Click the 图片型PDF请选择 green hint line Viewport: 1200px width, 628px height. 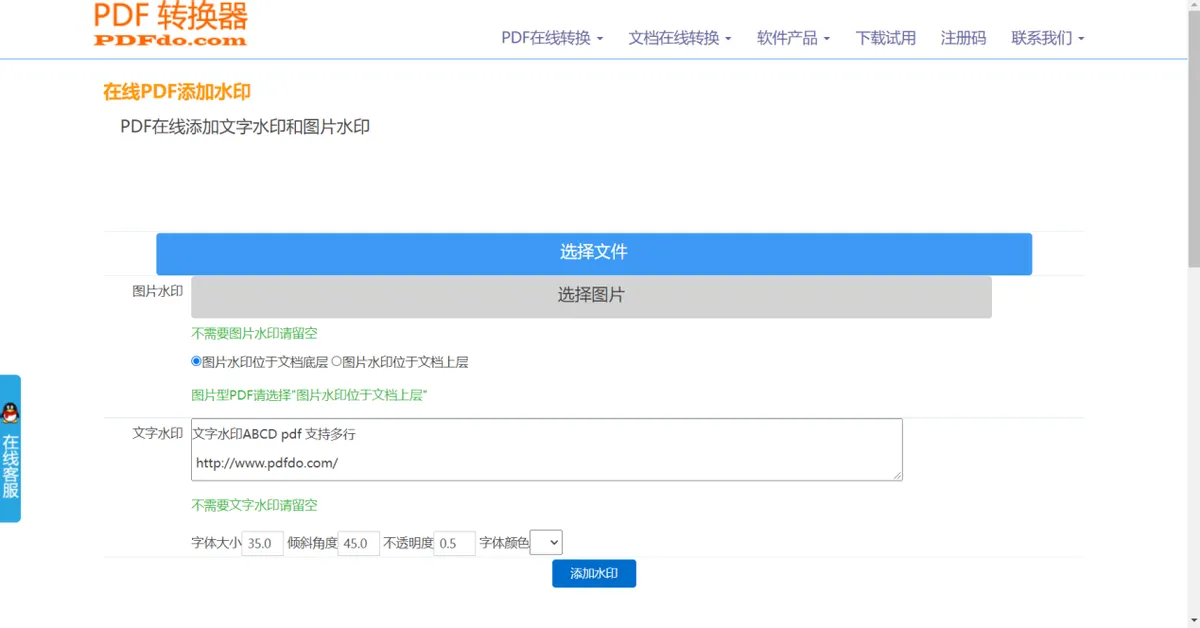pos(309,395)
